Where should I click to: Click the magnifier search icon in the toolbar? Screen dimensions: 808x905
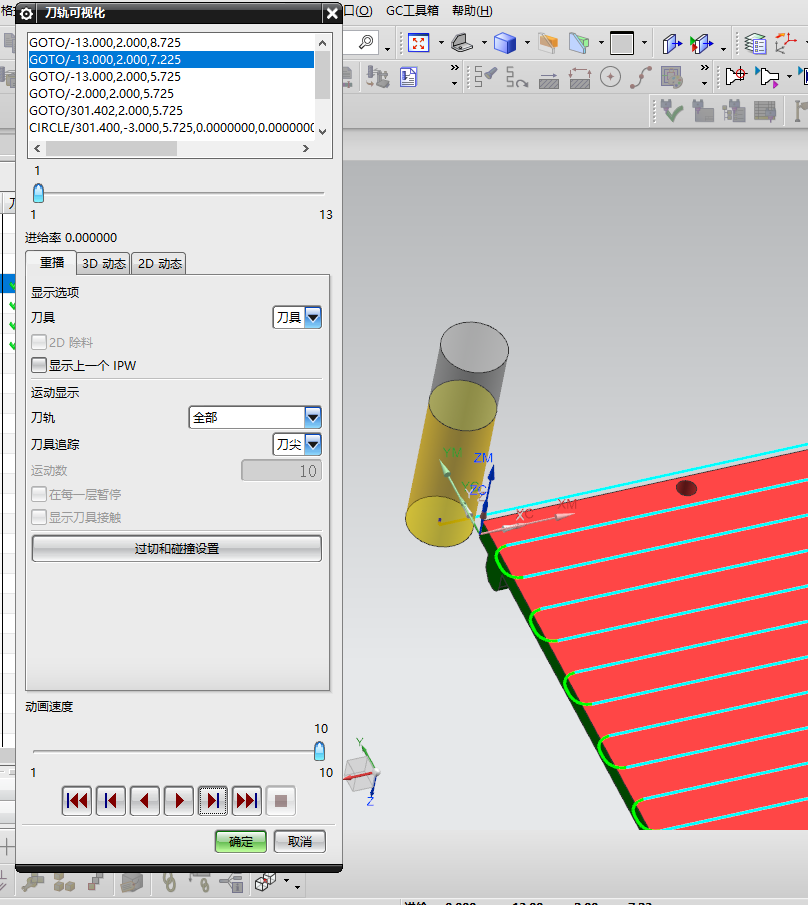point(365,42)
